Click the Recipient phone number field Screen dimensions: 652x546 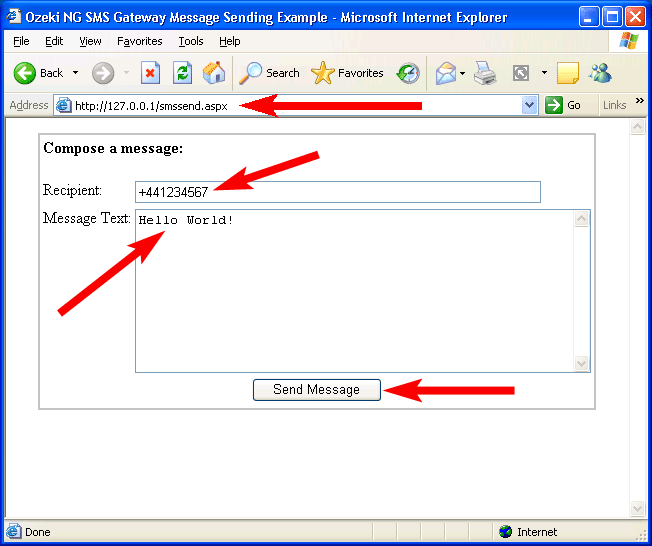pos(338,192)
